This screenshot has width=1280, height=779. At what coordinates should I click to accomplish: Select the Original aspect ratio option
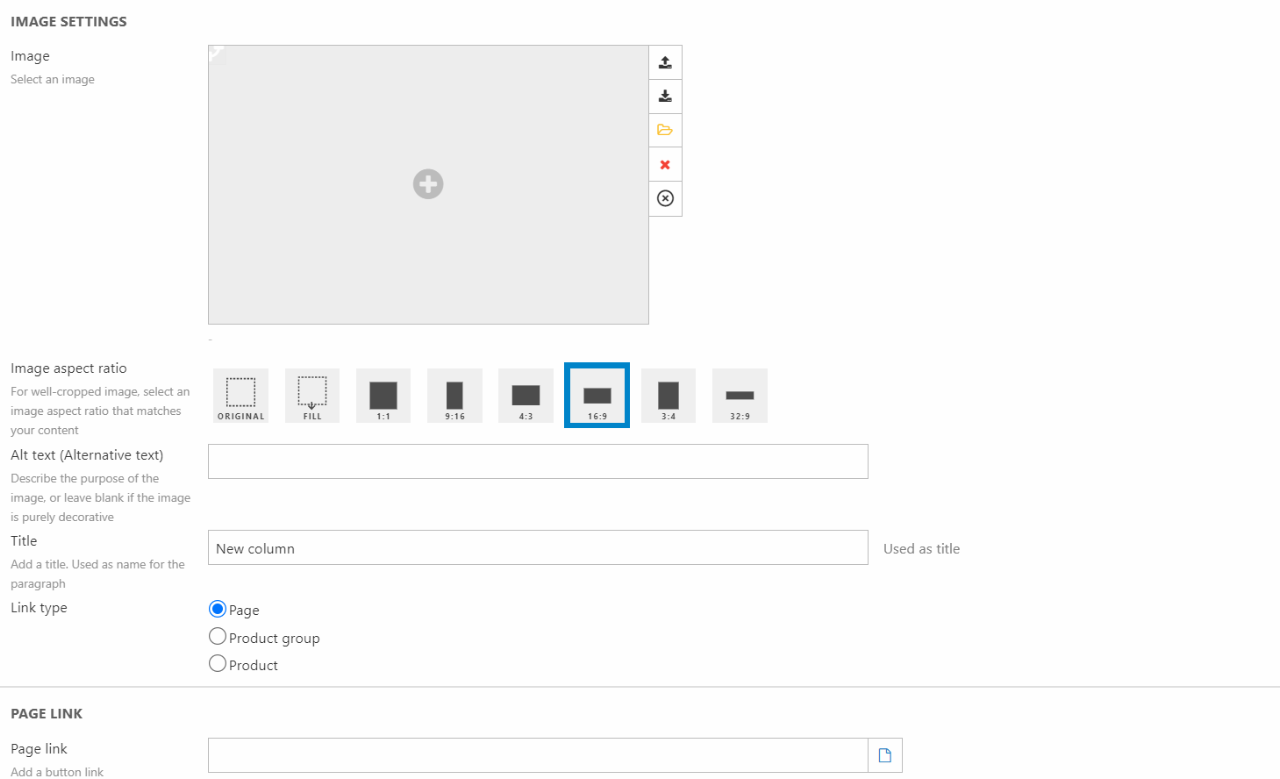point(241,396)
